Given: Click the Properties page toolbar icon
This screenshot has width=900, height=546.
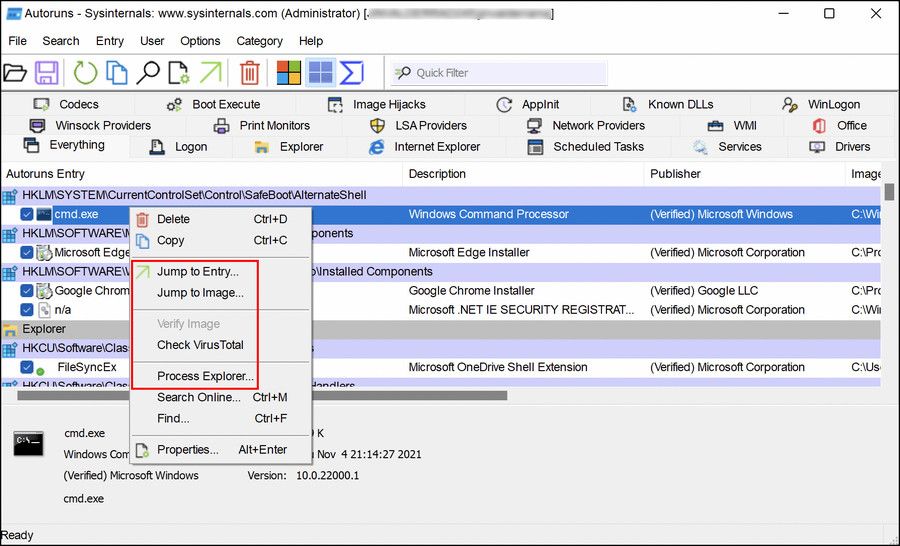Looking at the screenshot, I should (x=179, y=73).
